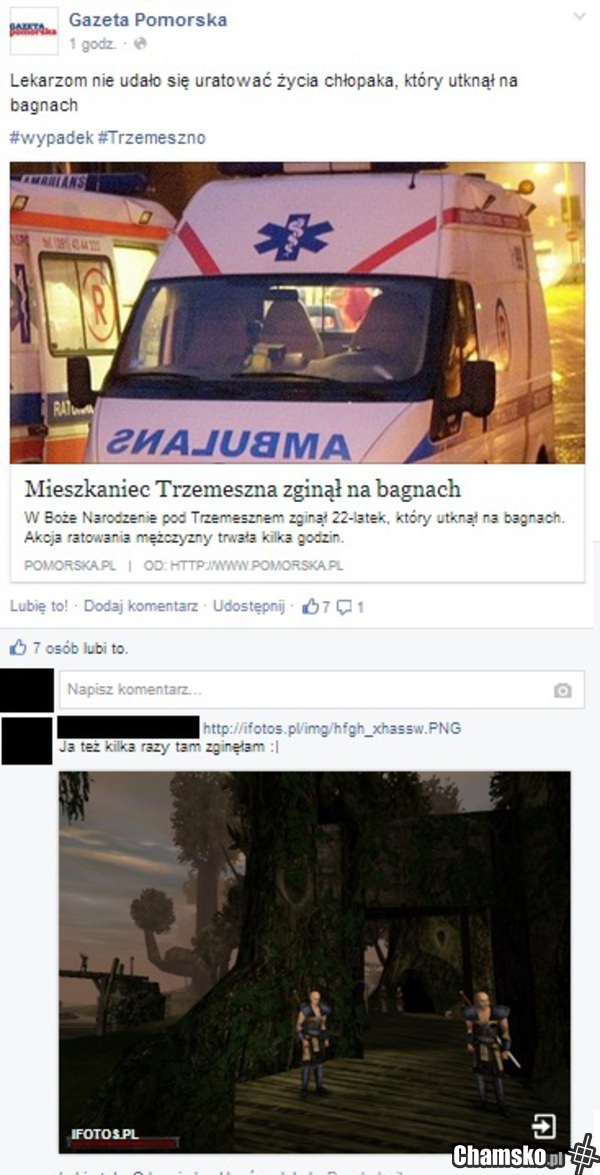
Task: Open the #wypadek hashtag
Action: [x=52, y=138]
